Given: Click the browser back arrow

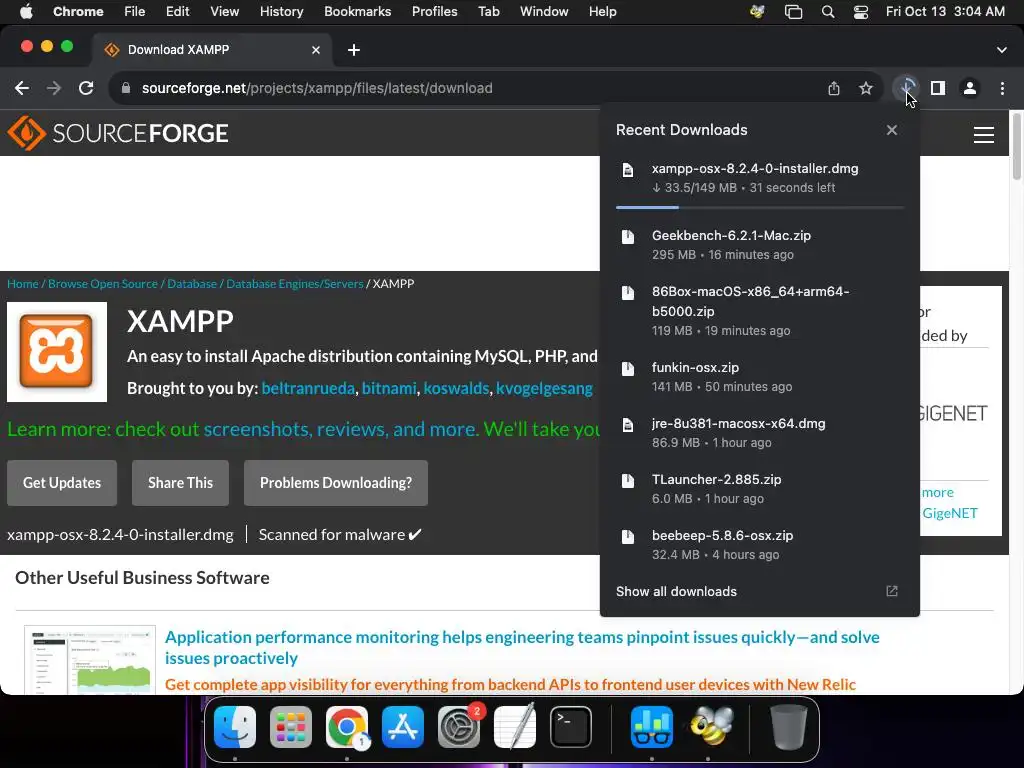Looking at the screenshot, I should [22, 88].
